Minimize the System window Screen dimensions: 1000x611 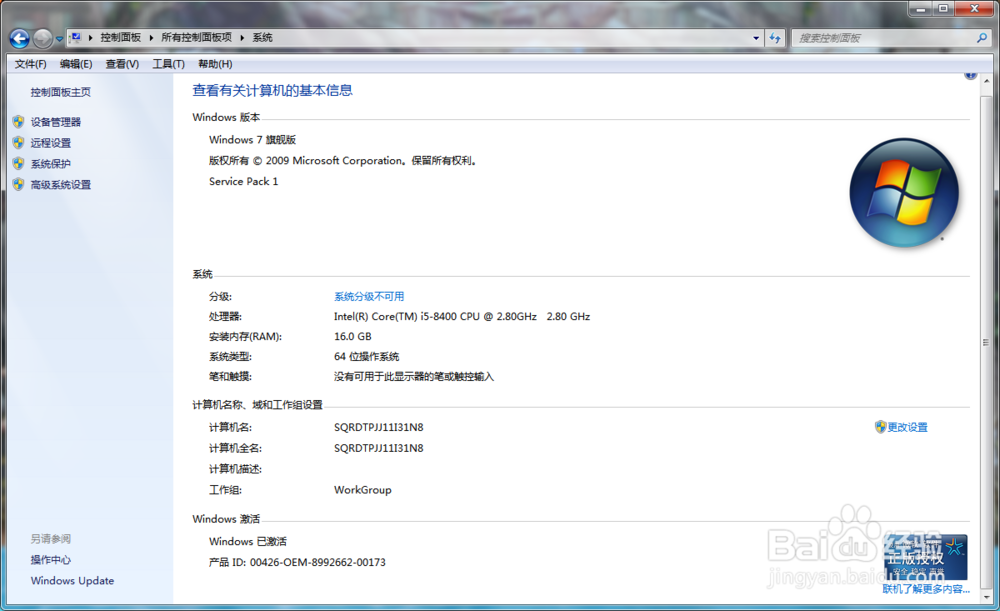coord(920,9)
